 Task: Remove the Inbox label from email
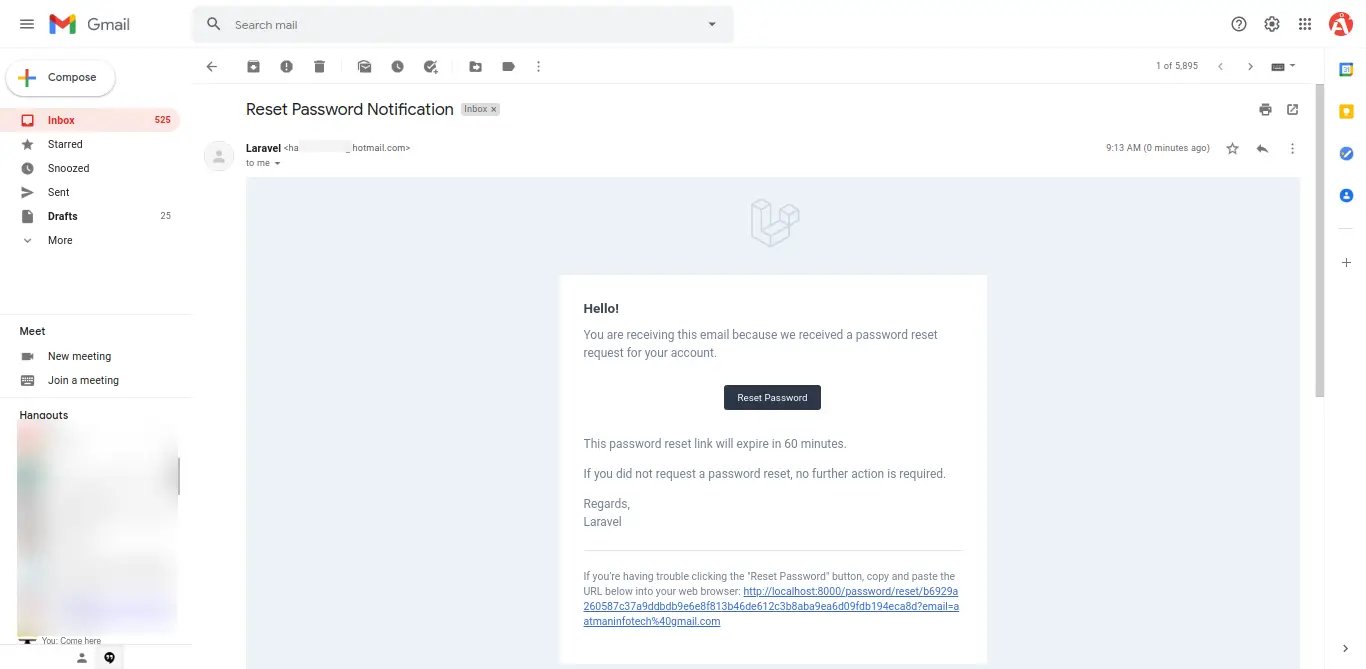pos(493,109)
